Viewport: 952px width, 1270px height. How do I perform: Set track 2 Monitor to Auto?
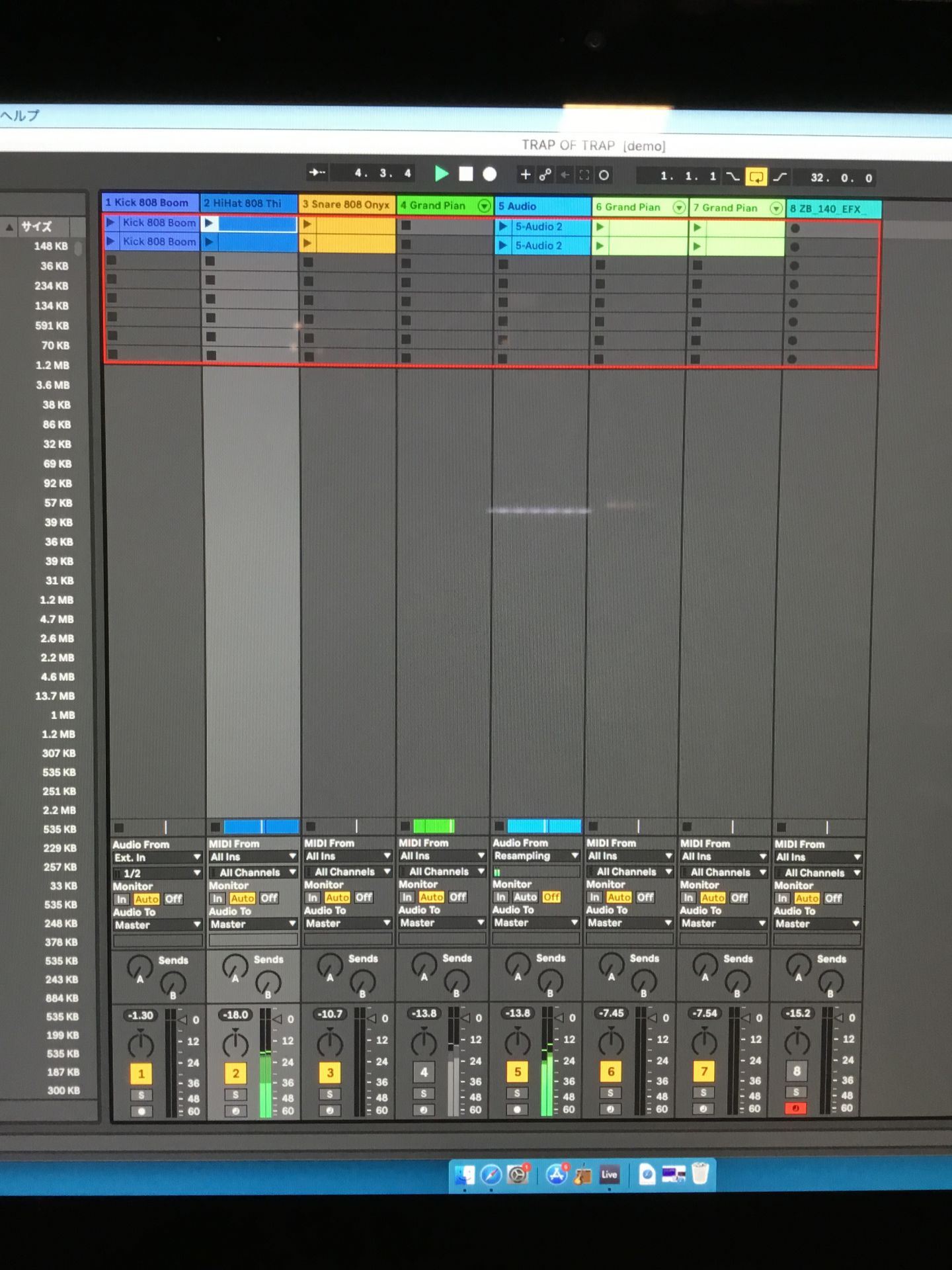tap(242, 898)
